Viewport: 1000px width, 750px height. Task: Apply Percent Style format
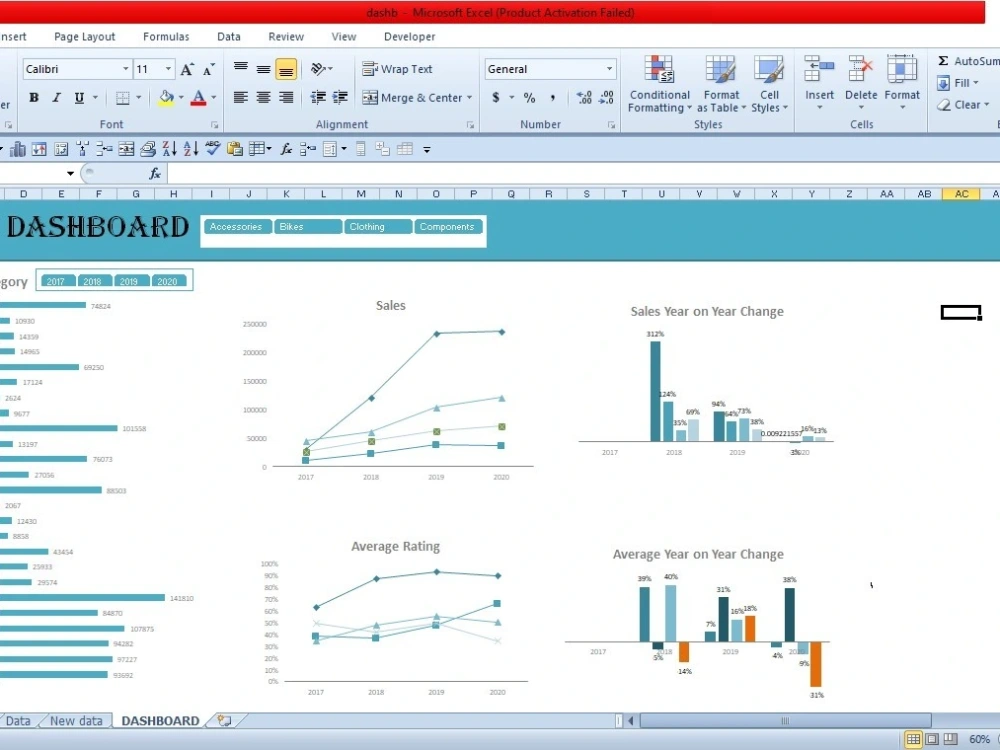click(x=529, y=98)
